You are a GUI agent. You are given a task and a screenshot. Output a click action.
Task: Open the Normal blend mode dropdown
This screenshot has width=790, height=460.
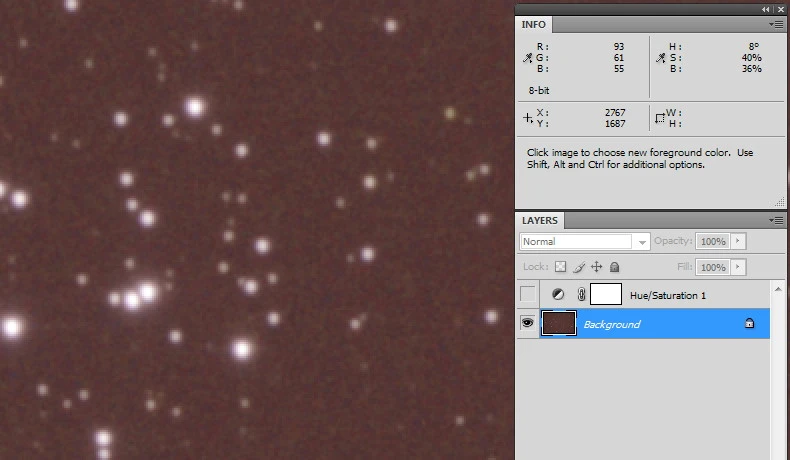[x=585, y=242]
